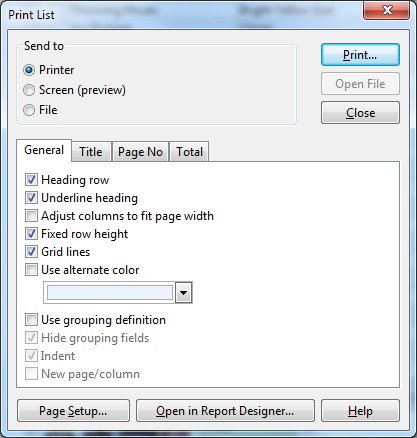Select the General tab
Viewport: 417px width, 438px height.
click(x=44, y=150)
